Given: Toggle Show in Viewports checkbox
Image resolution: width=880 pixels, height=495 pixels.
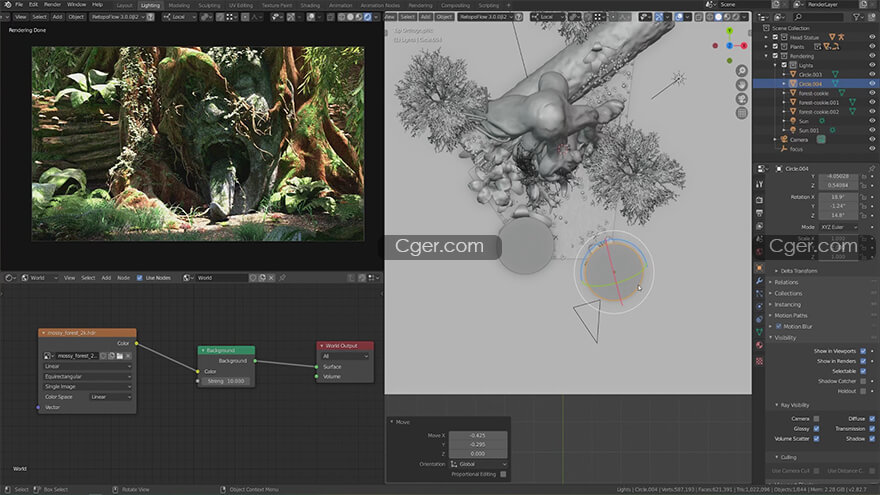Looking at the screenshot, I should click(x=863, y=351).
